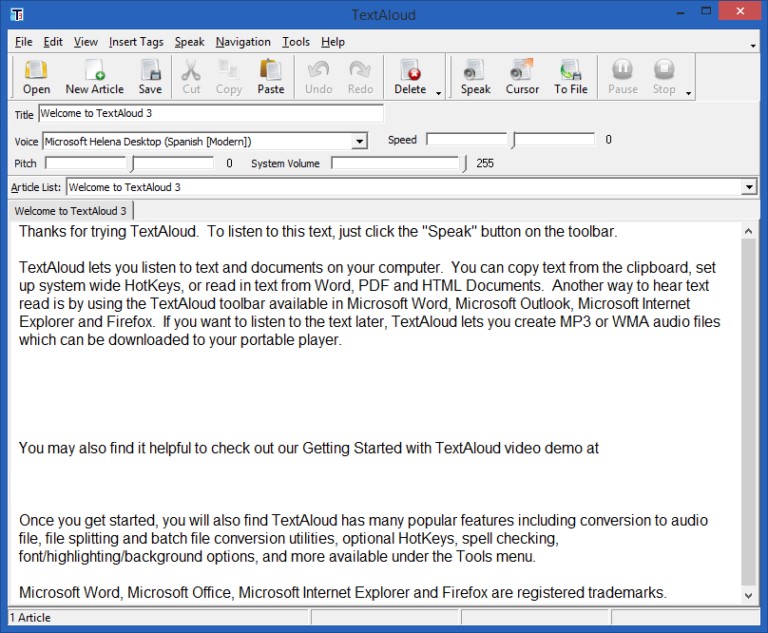Open the Help menu

(333, 42)
